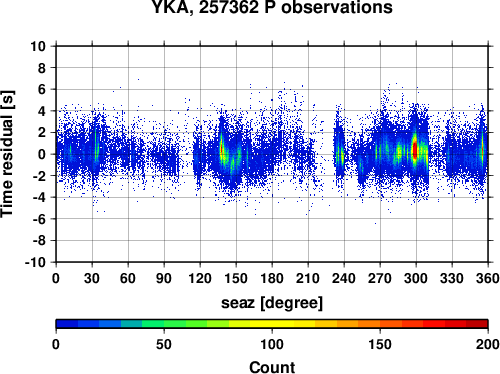Click the x-axis tick label 180

click(272, 278)
